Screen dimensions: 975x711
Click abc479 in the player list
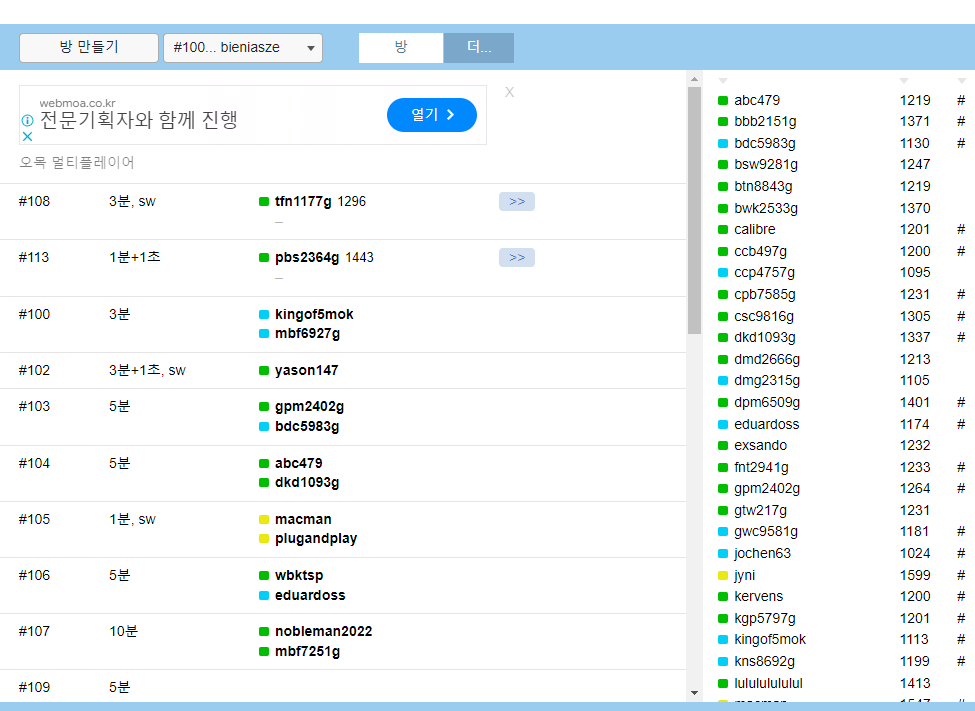[x=757, y=100]
